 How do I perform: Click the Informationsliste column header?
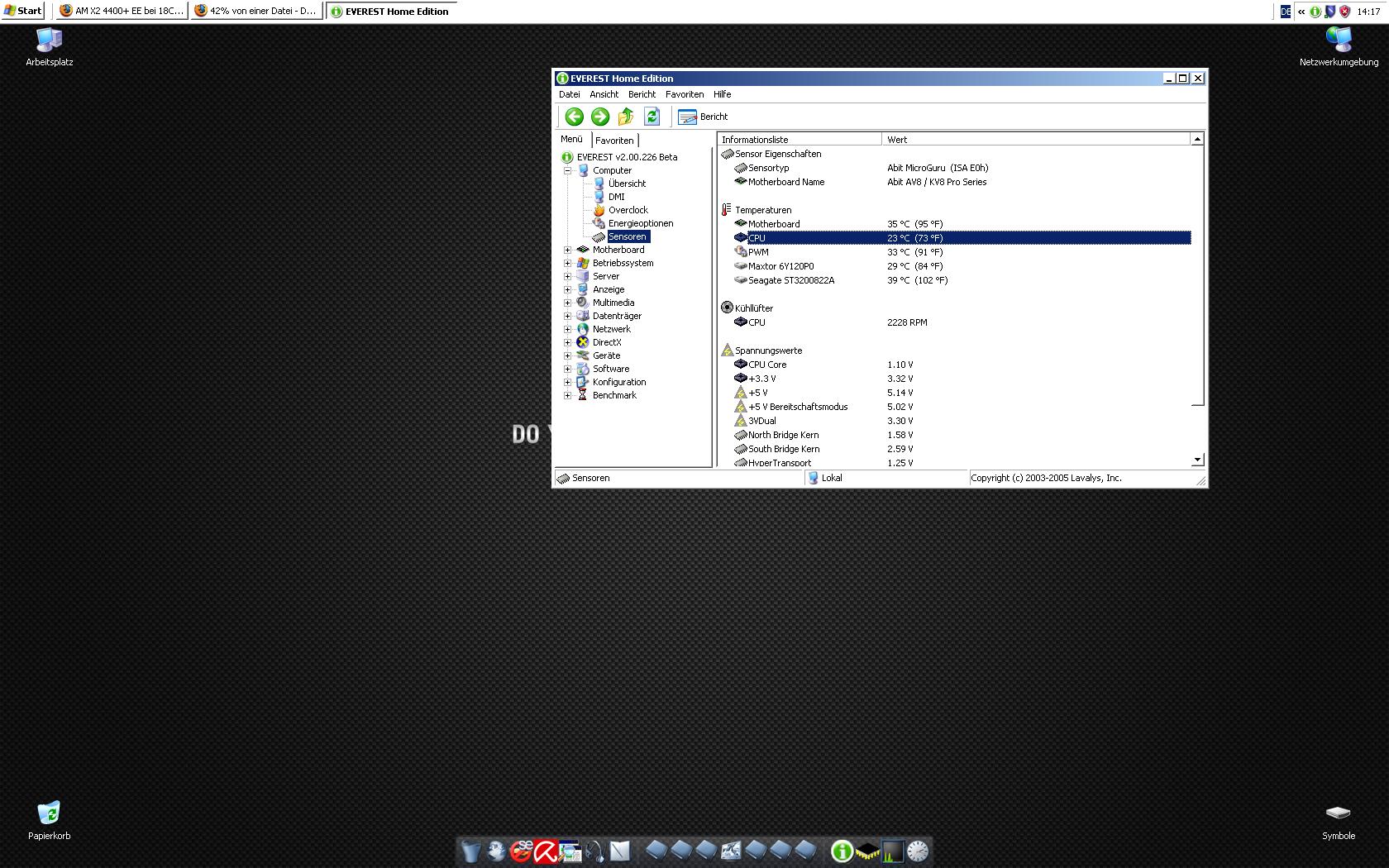point(800,140)
